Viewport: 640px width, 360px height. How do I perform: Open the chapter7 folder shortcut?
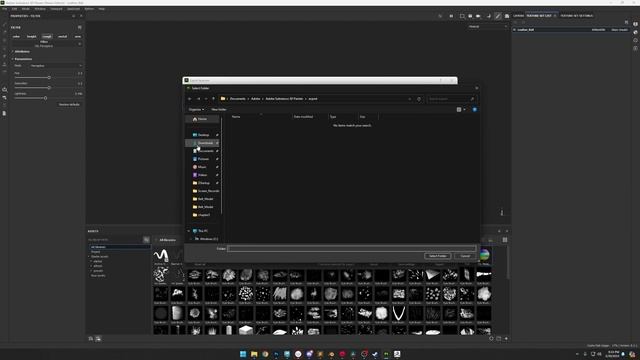204,215
